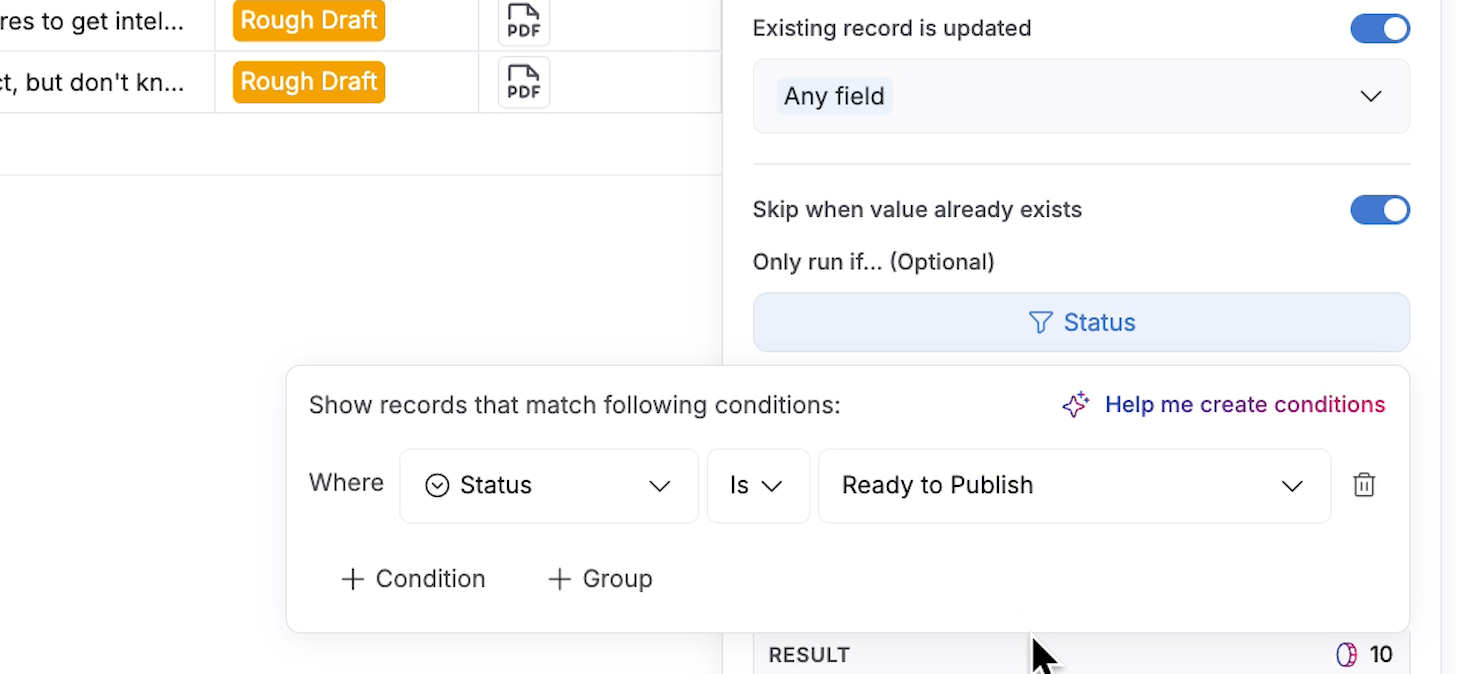Click the sparkle icon beside Help me create conditions
Image resolution: width=1457 pixels, height=674 pixels.
(1075, 404)
